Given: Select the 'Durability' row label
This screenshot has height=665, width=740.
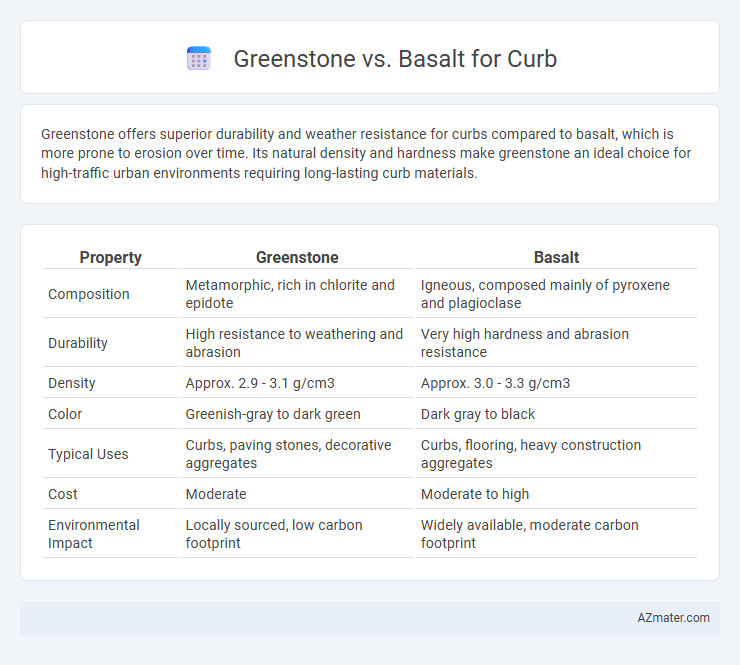Looking at the screenshot, I should [x=78, y=343].
